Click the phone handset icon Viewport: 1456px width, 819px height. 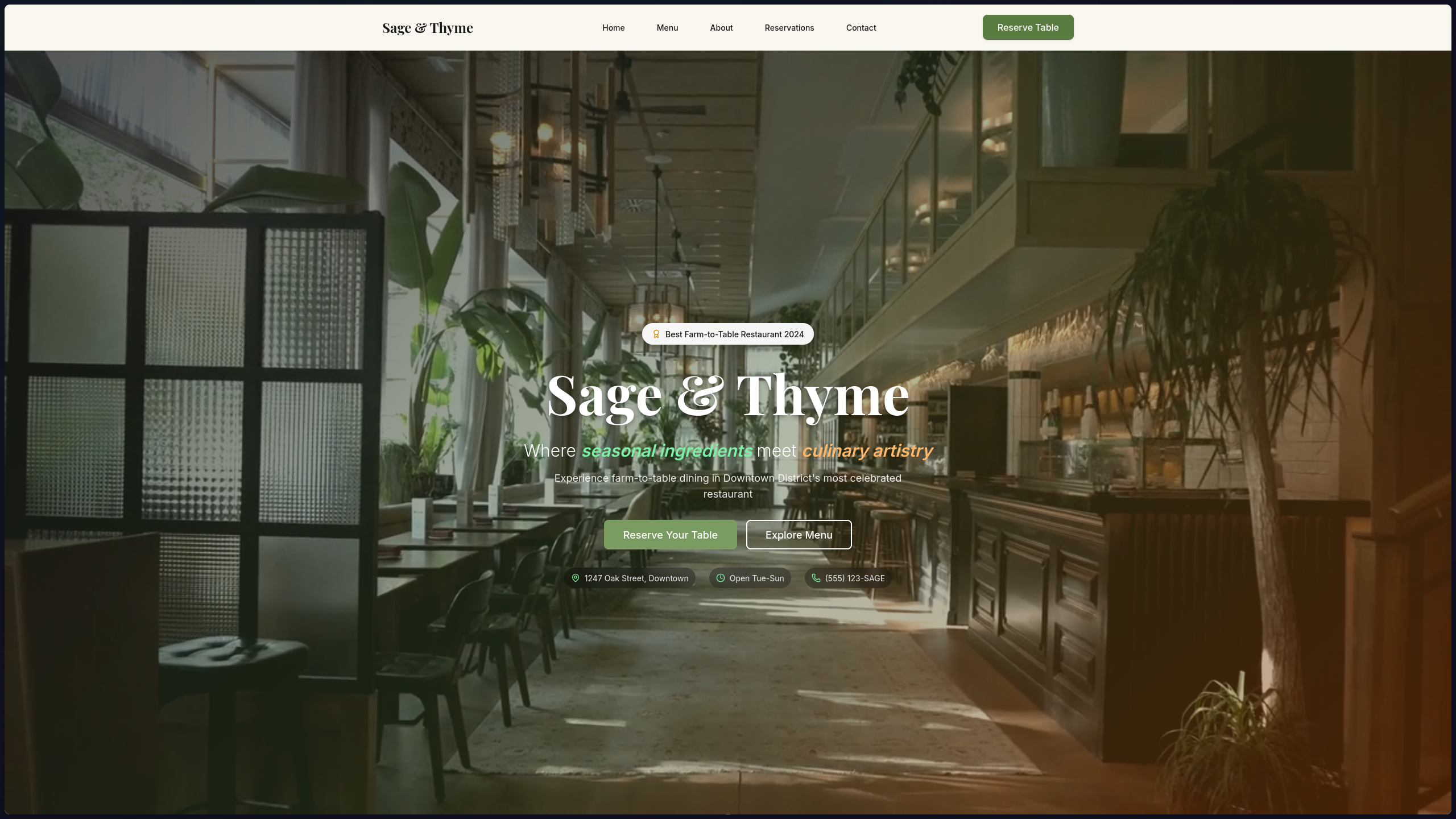tap(816, 578)
